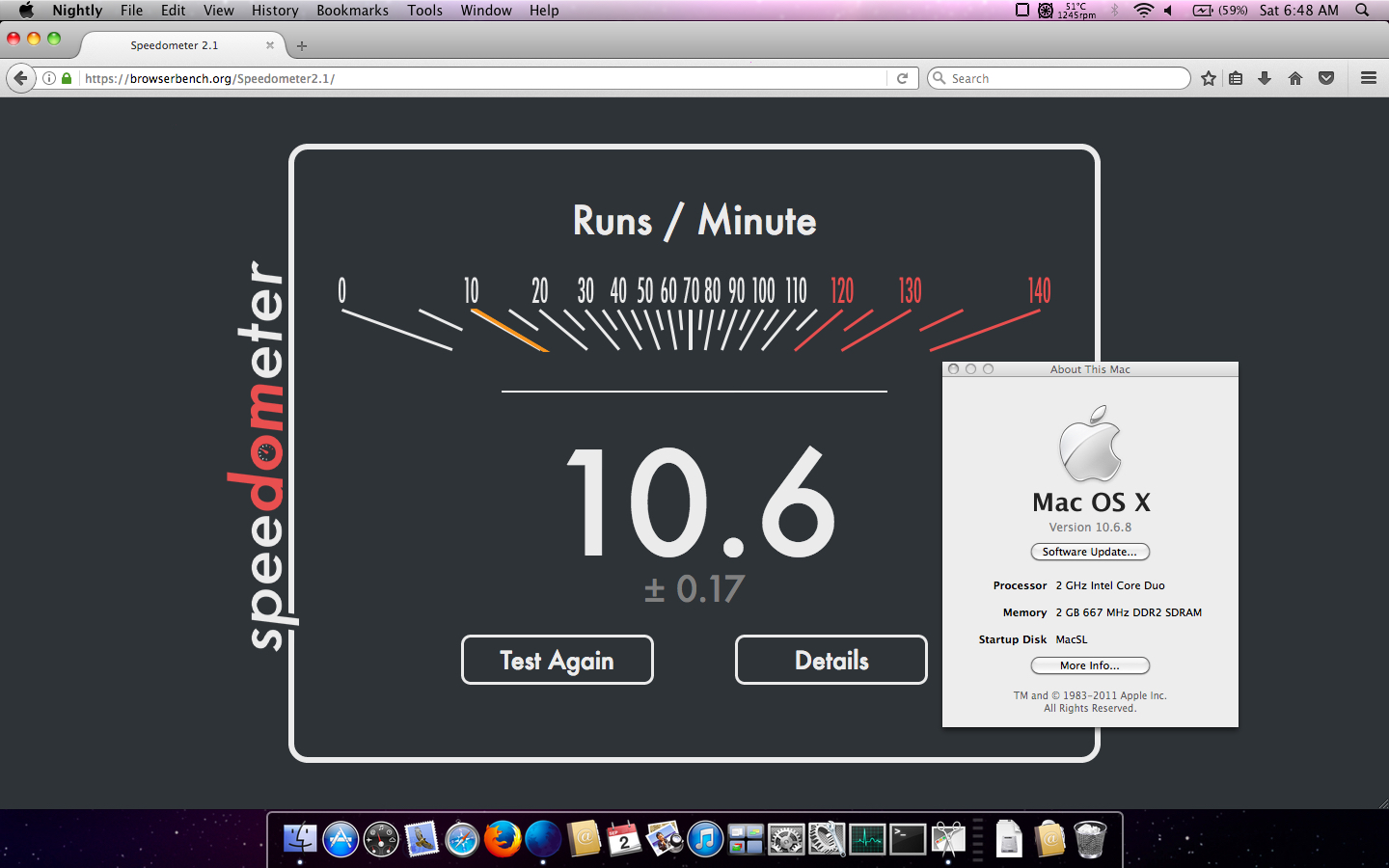
Task: Open System Preferences from the Dock
Action: pos(786,838)
